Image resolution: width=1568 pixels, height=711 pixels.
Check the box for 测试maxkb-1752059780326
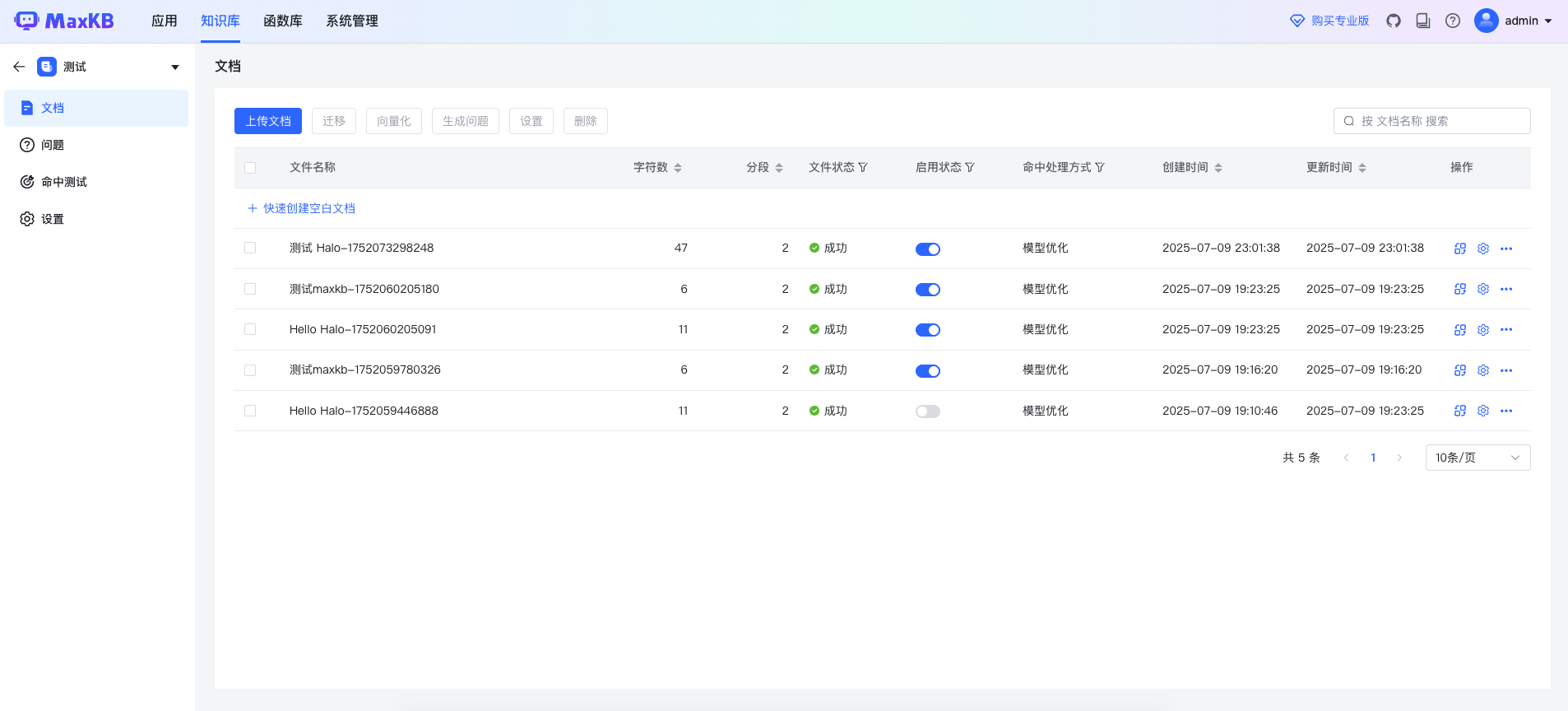pyautogui.click(x=250, y=370)
